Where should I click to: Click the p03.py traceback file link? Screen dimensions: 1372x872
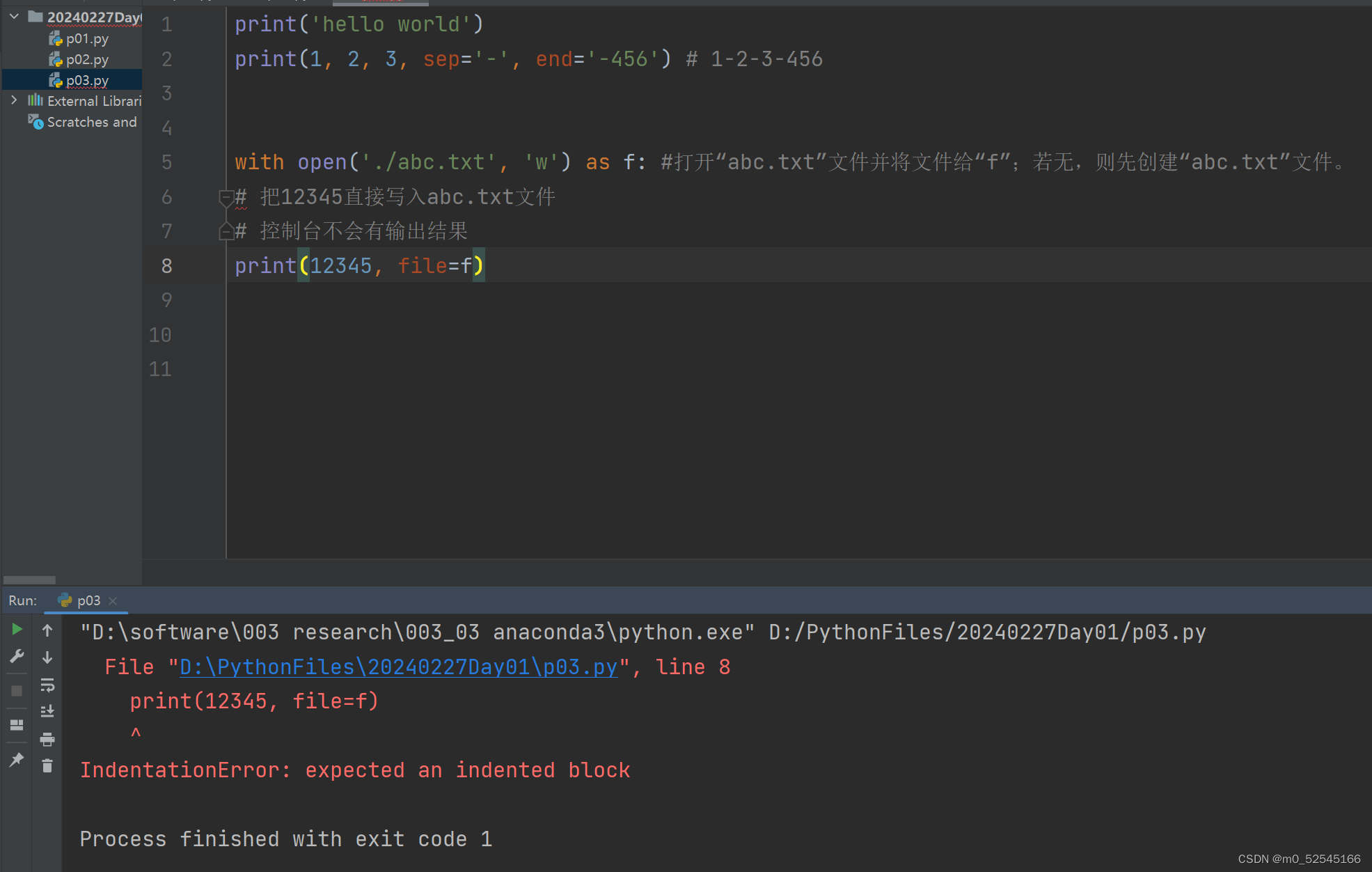398,667
